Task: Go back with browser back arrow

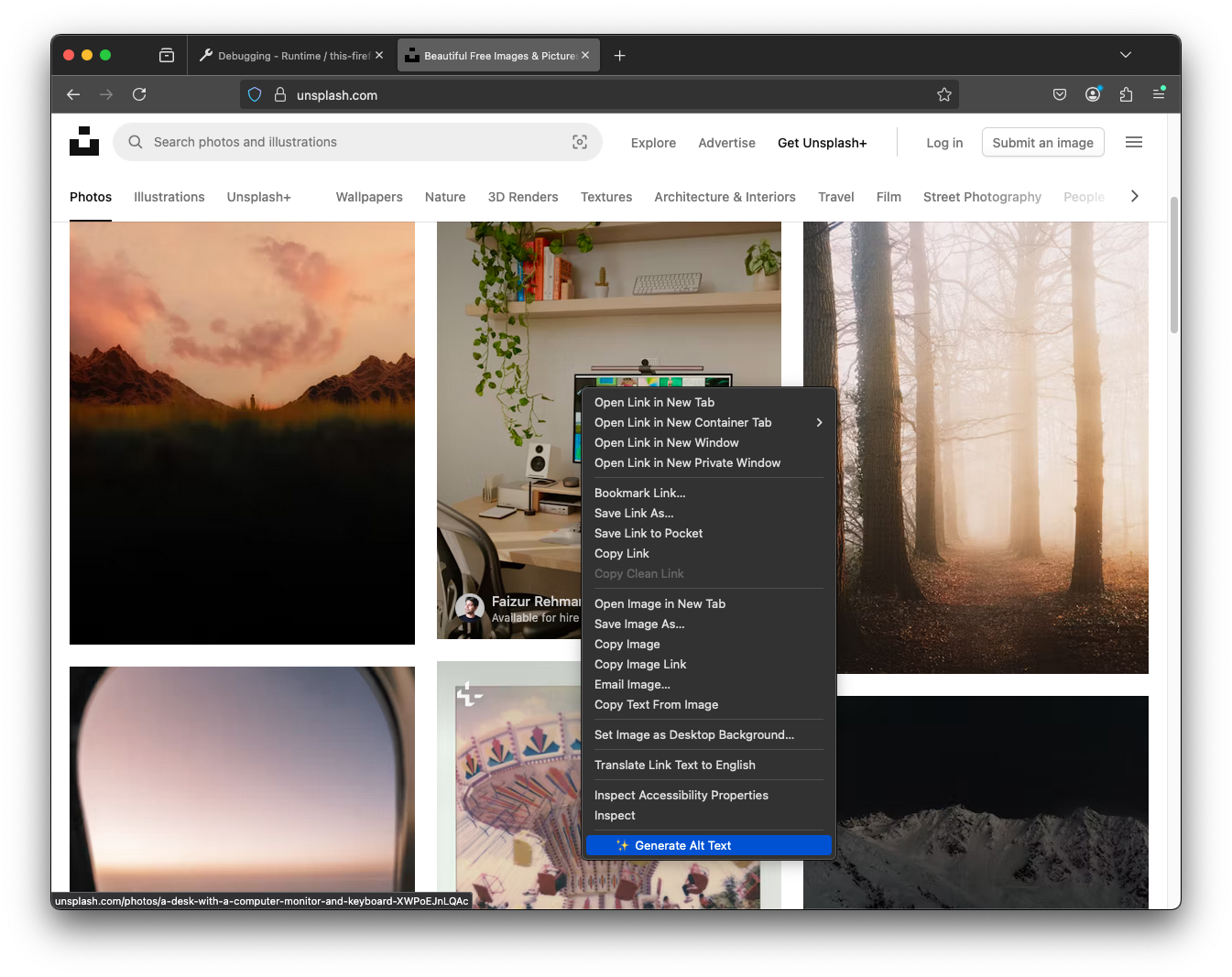Action: coord(73,94)
